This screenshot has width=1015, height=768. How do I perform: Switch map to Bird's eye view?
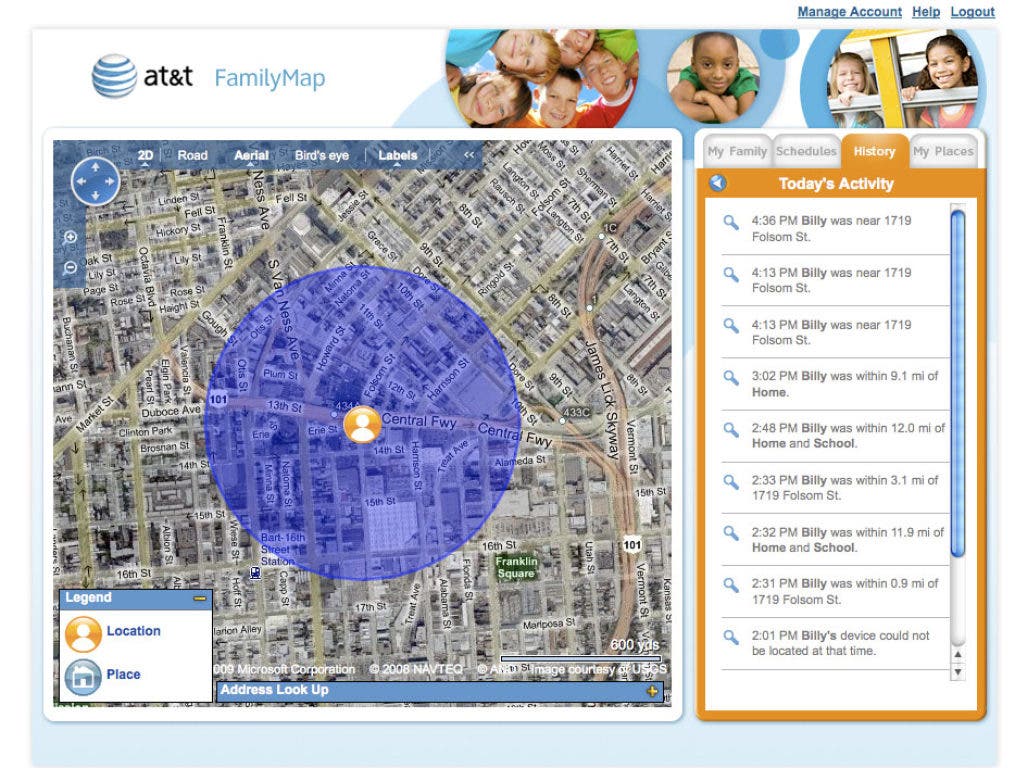click(322, 155)
